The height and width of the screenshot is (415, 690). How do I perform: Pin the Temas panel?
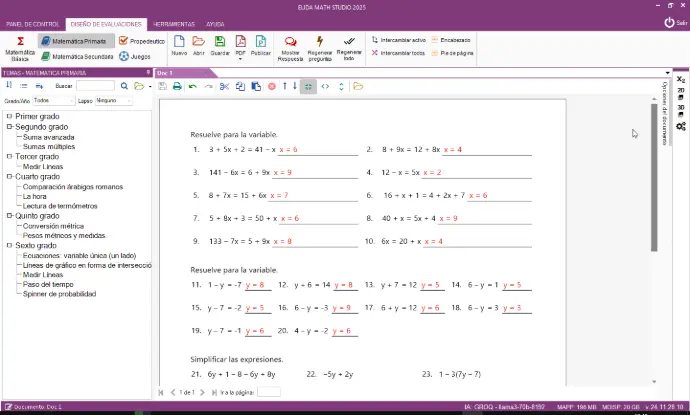[148, 73]
